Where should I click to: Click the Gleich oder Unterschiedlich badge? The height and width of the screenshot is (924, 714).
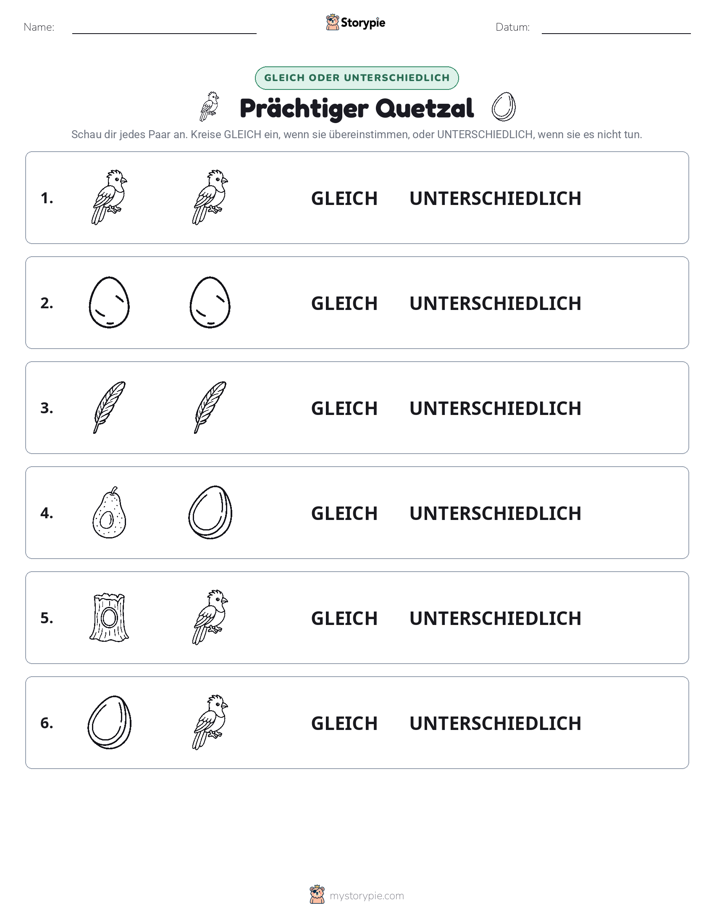pos(356,78)
